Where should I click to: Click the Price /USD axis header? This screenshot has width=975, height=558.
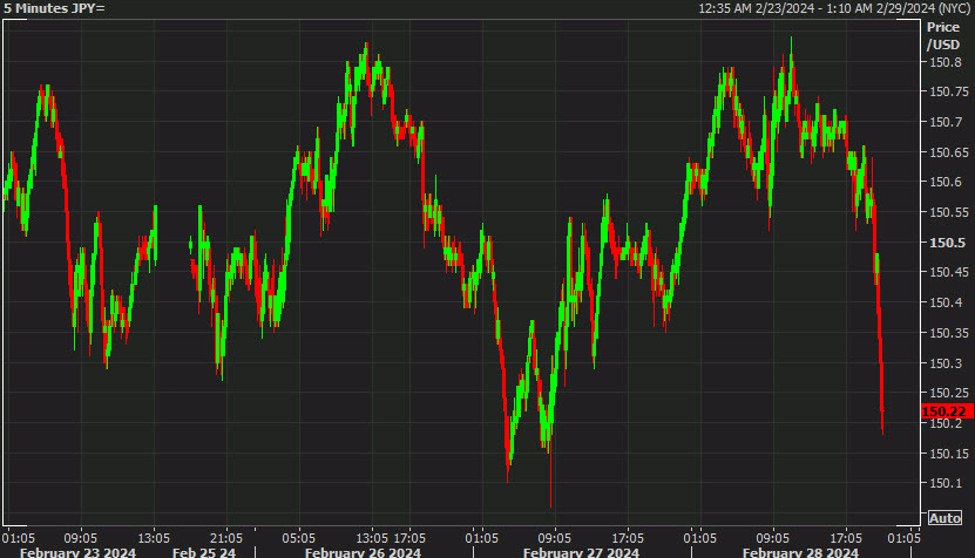coord(943,36)
